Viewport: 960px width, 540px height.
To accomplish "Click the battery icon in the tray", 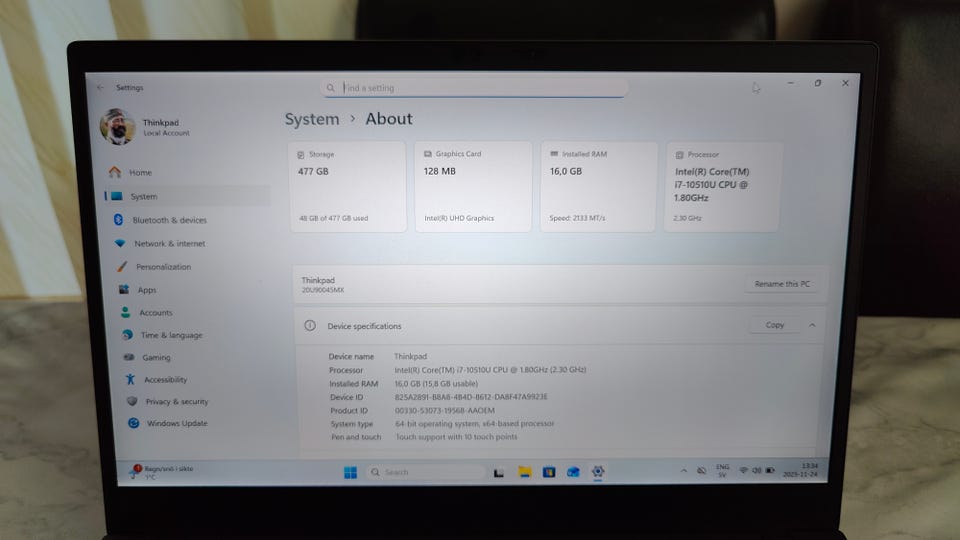I will [x=770, y=470].
